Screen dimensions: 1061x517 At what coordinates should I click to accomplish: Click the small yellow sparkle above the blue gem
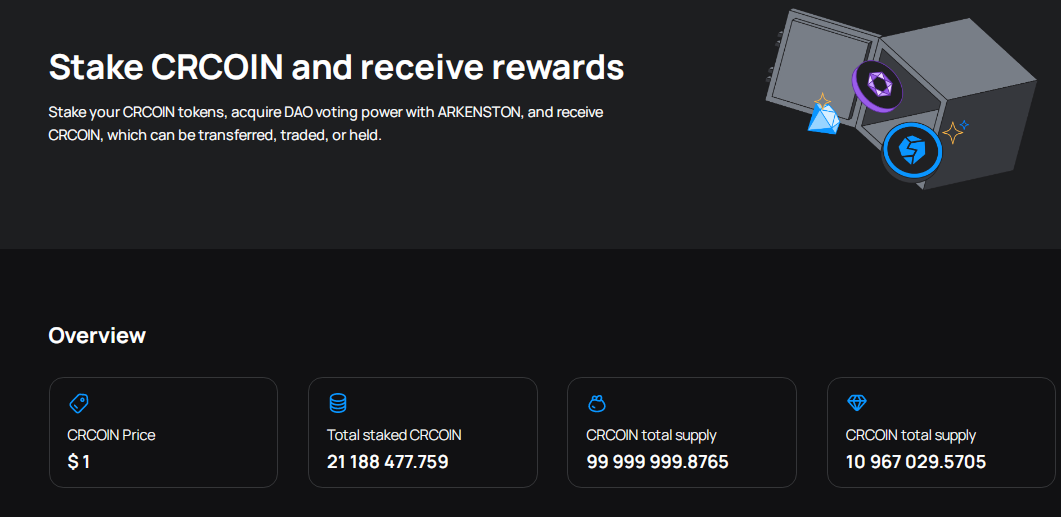(x=822, y=101)
